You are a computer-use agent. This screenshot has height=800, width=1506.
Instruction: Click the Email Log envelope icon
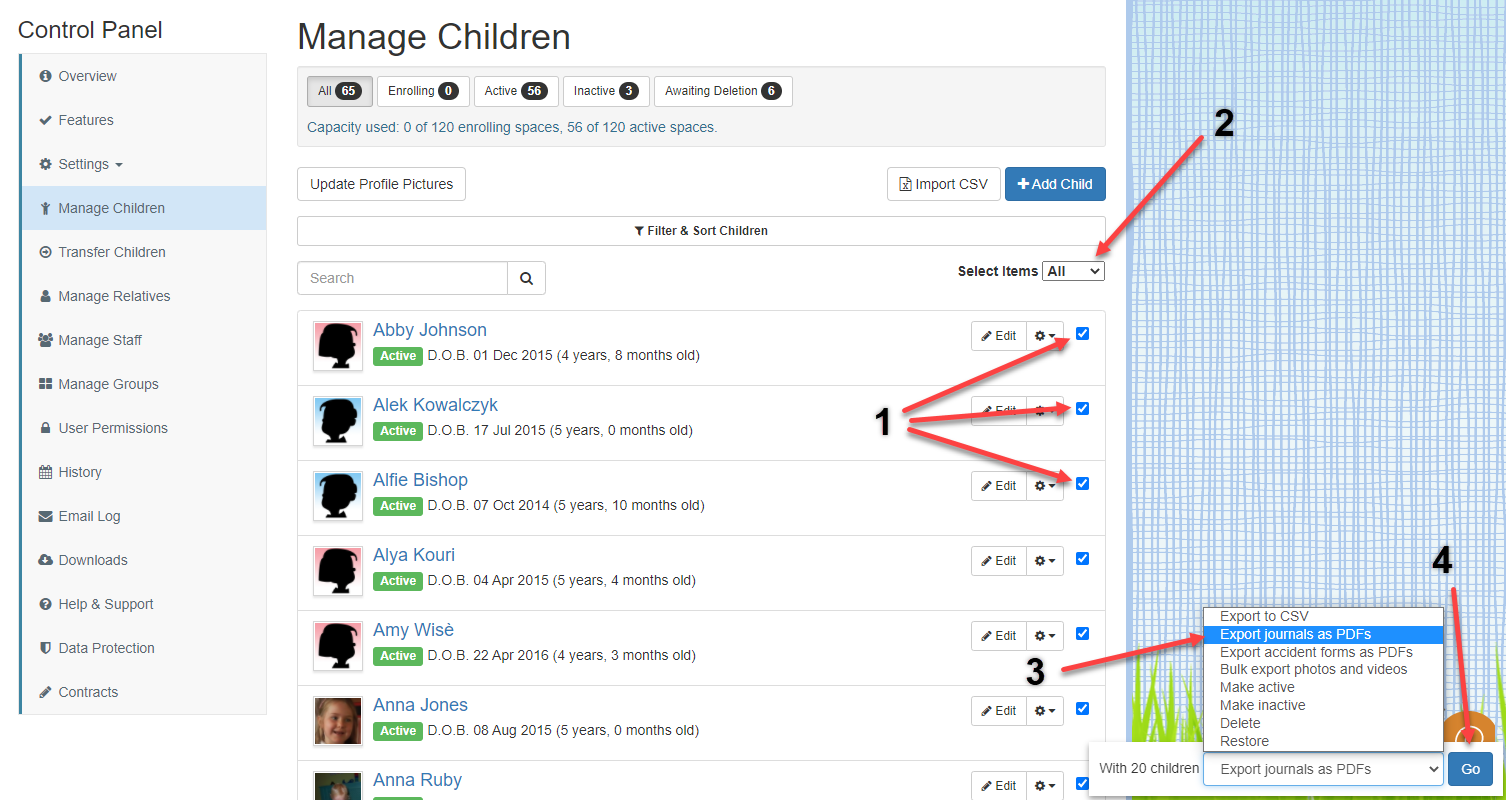coord(45,516)
